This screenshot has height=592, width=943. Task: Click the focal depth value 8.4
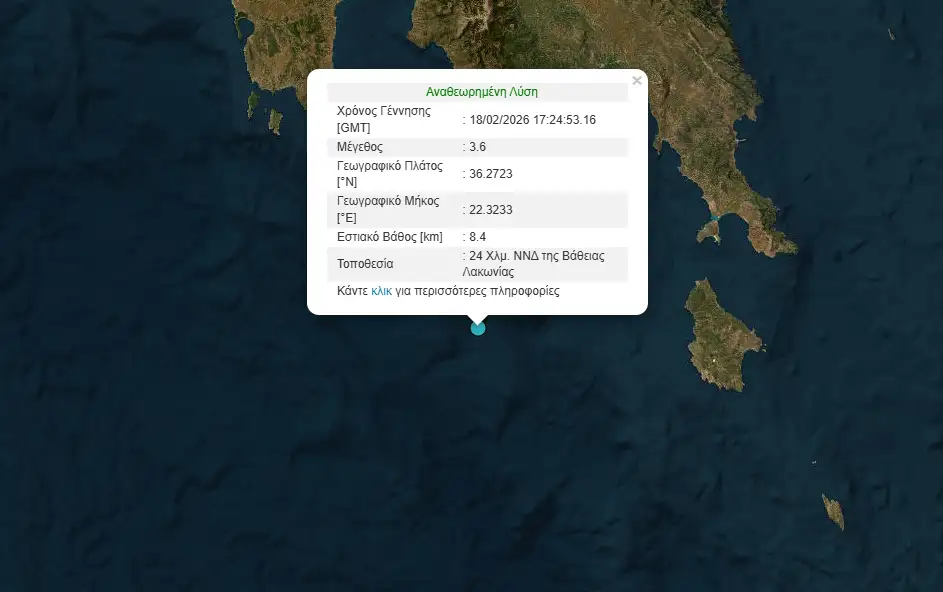[x=478, y=237]
